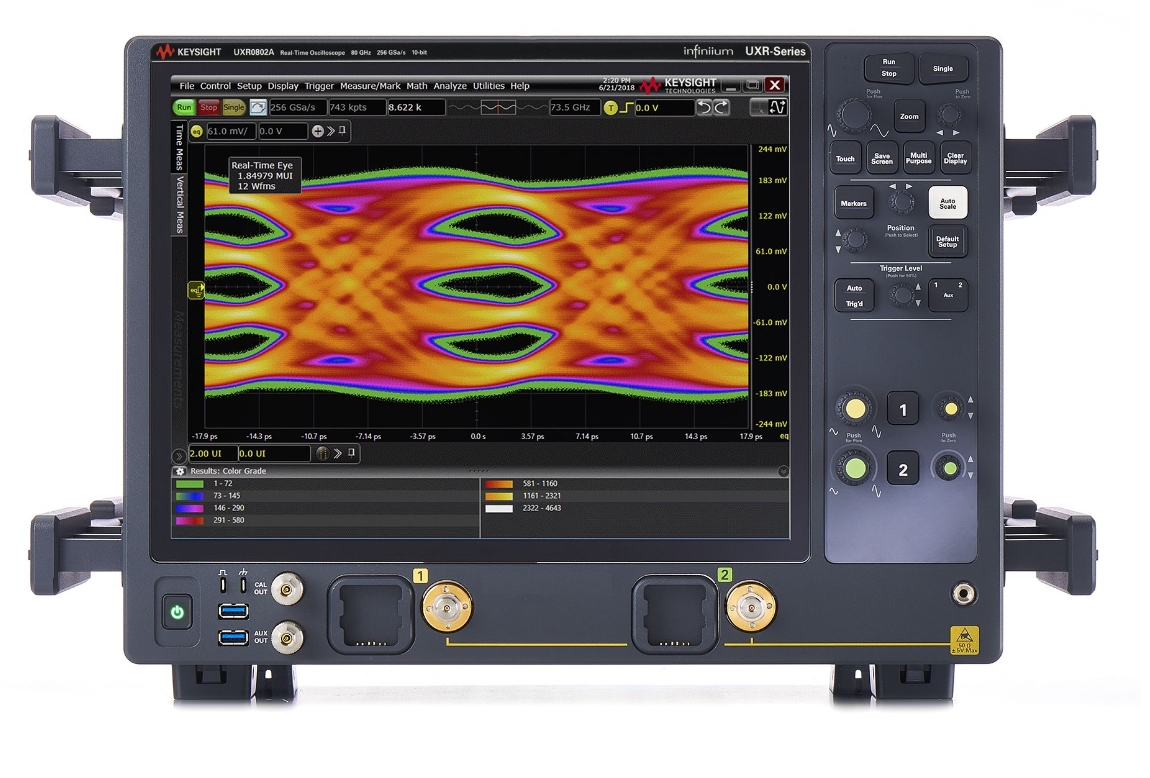Toggle Auto triggering via the Auto Trig'd button
This screenshot has height=778, width=1150.
coord(856,296)
